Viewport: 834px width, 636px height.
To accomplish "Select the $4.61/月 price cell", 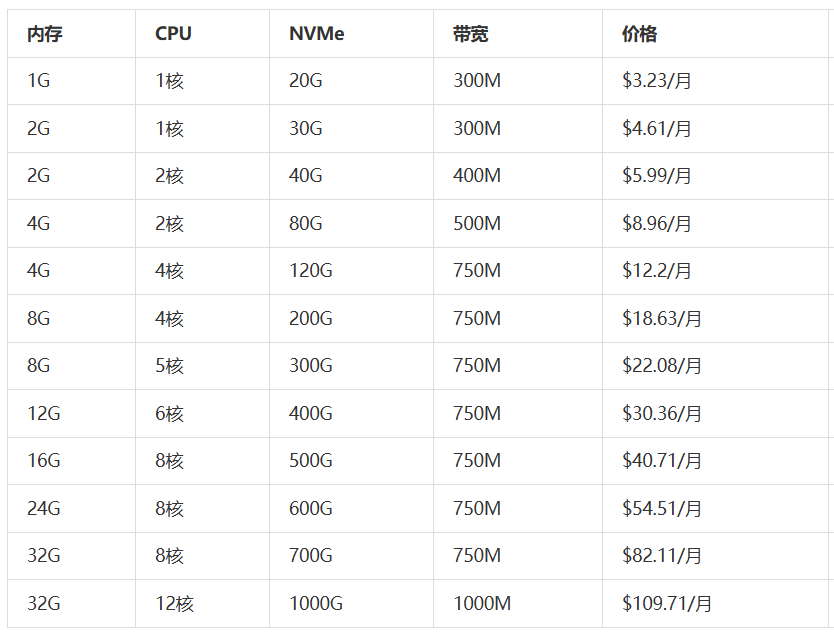I will pos(656,129).
